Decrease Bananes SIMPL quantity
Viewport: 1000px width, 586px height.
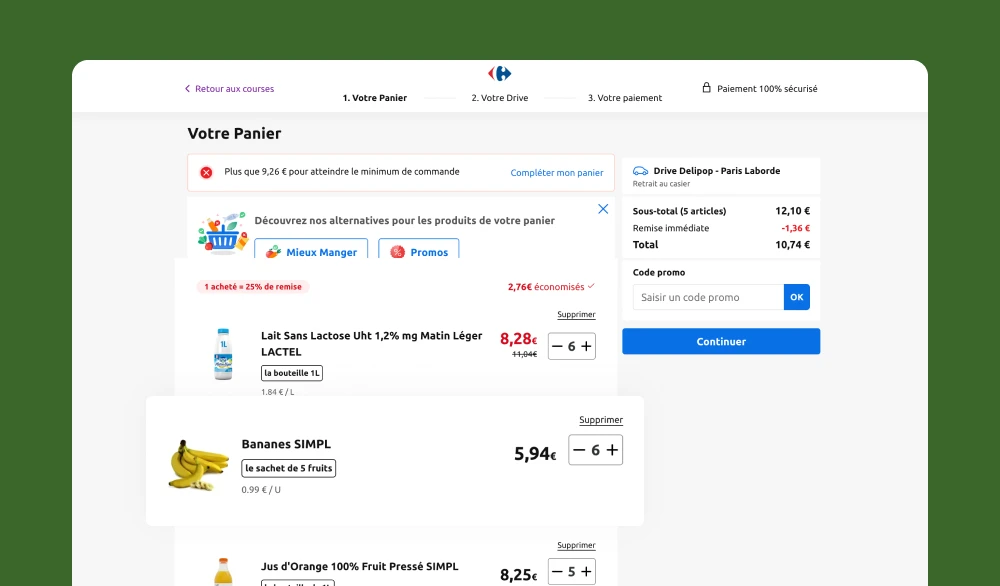tap(579, 450)
